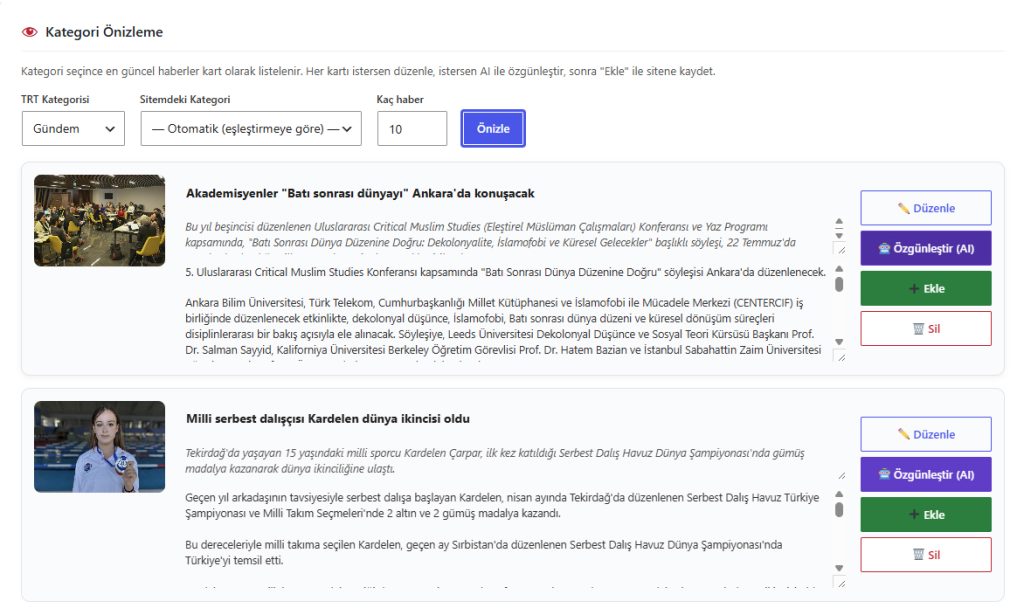Click the italic summary starting "Bu yıl beşincisi düzenlenen"
Screen dimensions: 1024x615
tap(490, 234)
